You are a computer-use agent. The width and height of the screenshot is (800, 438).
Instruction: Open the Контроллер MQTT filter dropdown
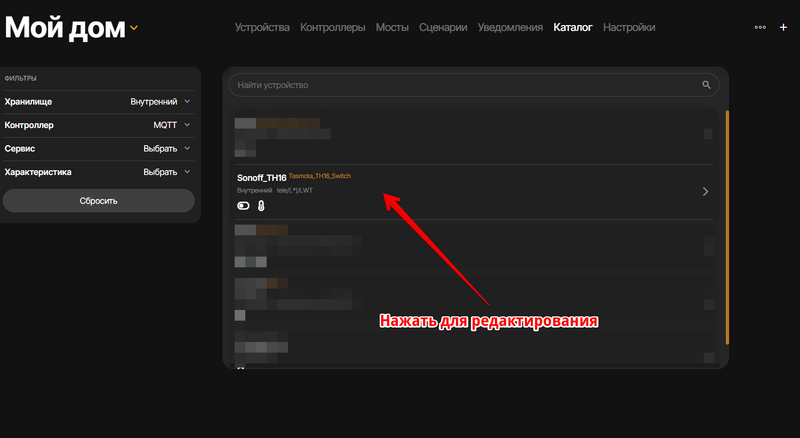tap(170, 125)
